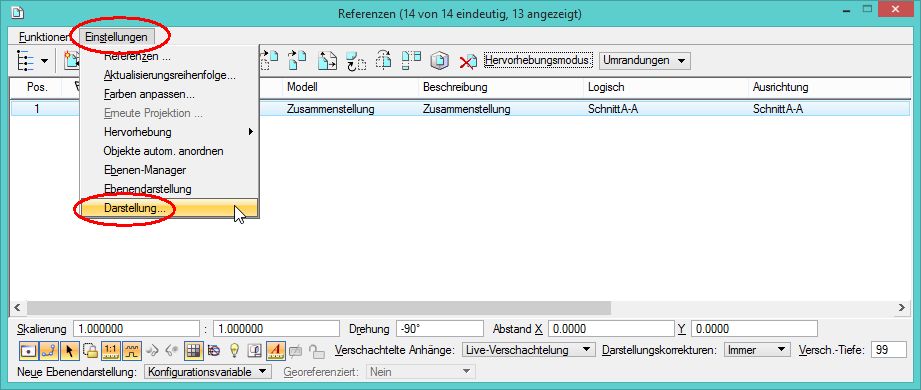Open Ebenen-Manager from the menu
This screenshot has height=390, width=921.
point(169,170)
